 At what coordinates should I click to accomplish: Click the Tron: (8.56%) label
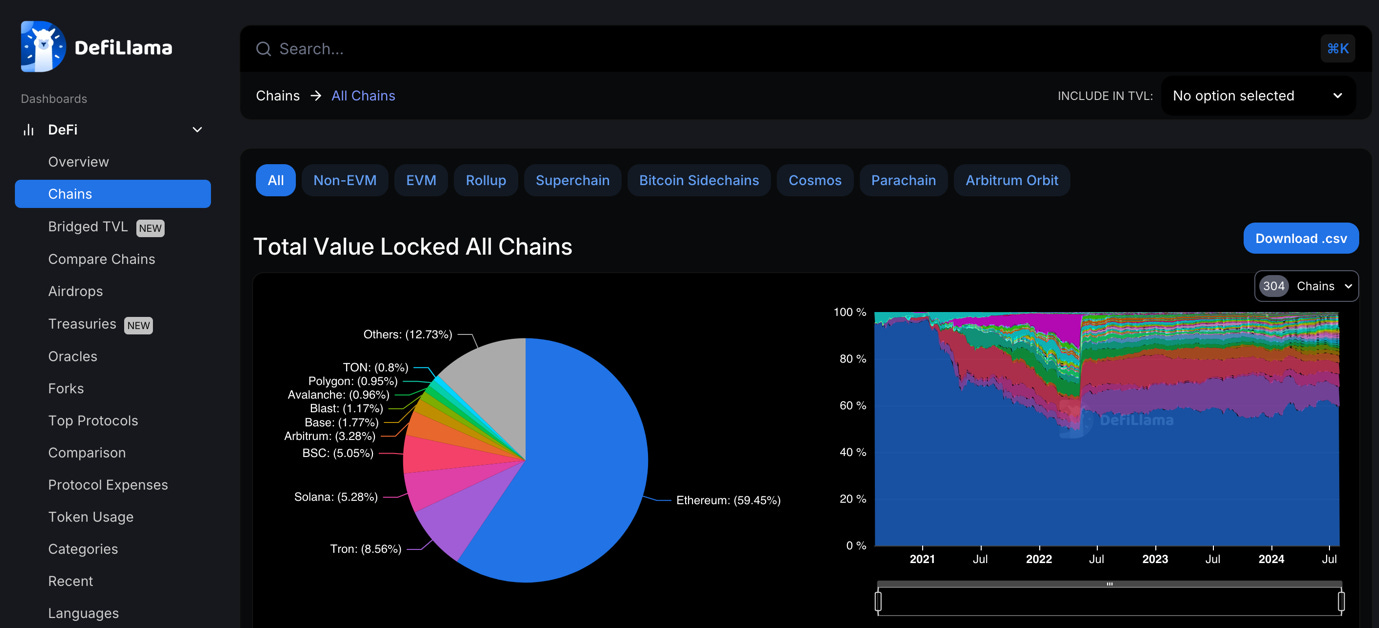[365, 549]
